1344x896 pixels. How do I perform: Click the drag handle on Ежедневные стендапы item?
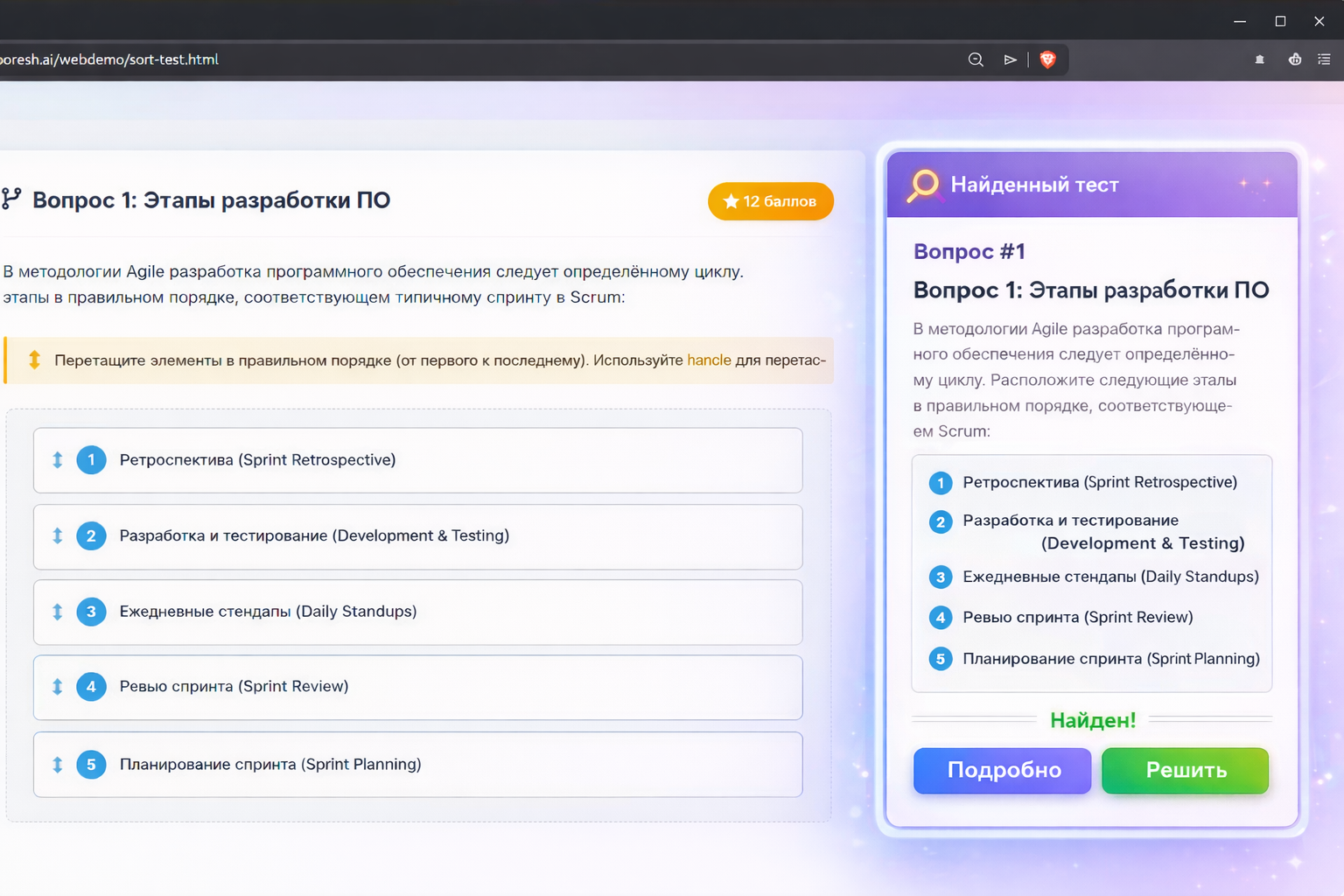[58, 612]
